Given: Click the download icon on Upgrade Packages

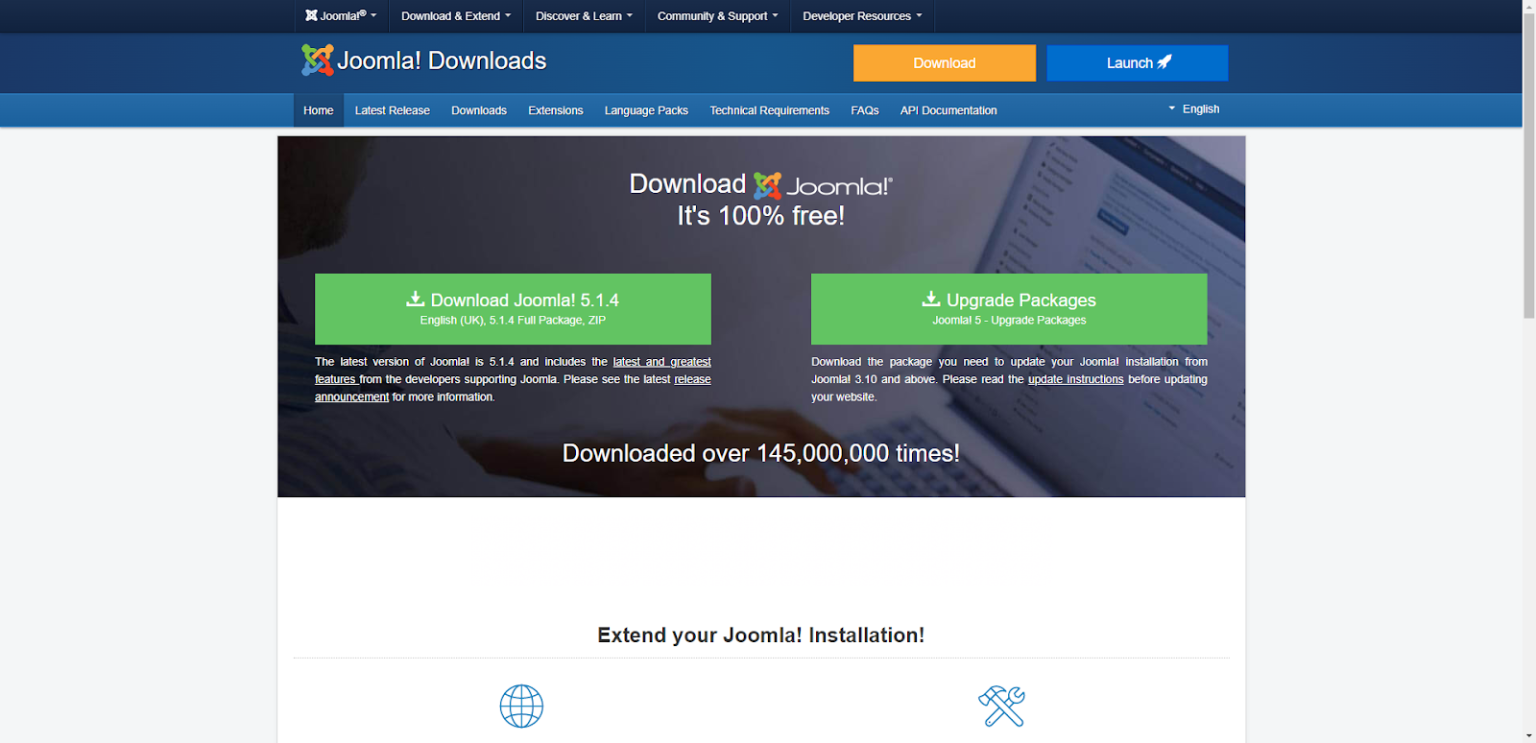Looking at the screenshot, I should click(930, 299).
